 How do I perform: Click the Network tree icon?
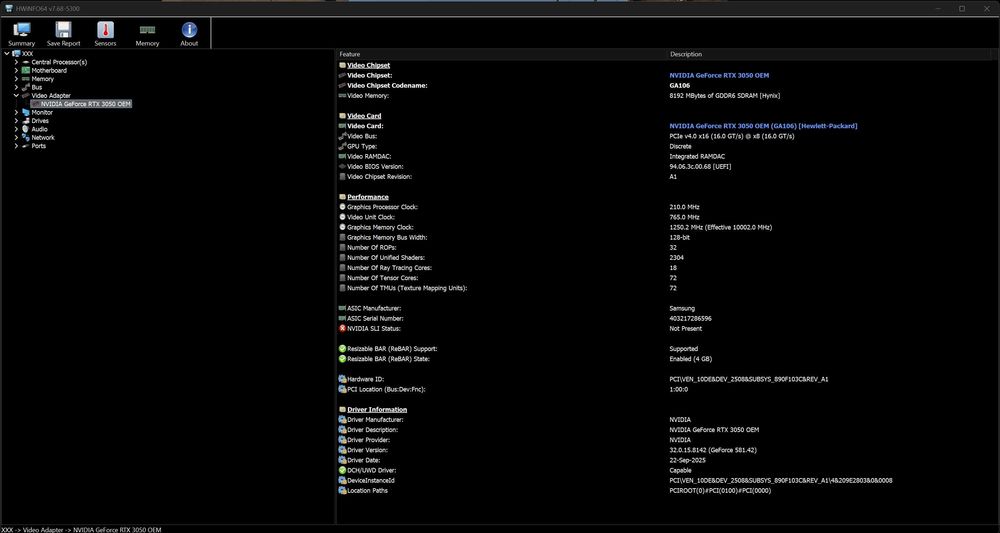[26, 137]
